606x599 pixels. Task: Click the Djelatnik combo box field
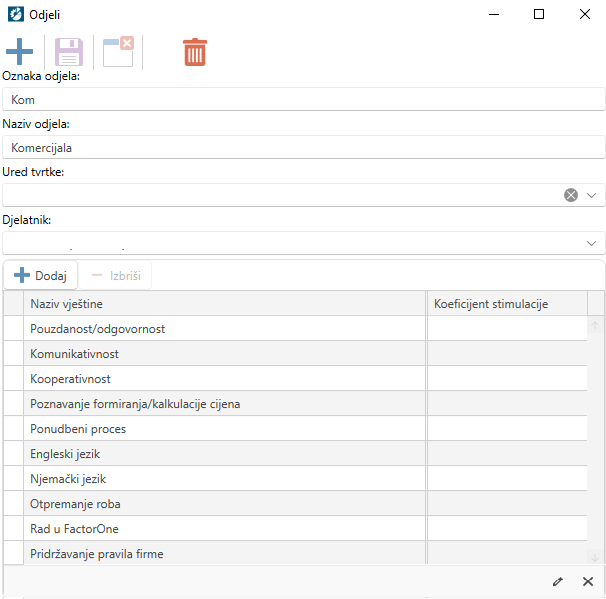point(303,243)
